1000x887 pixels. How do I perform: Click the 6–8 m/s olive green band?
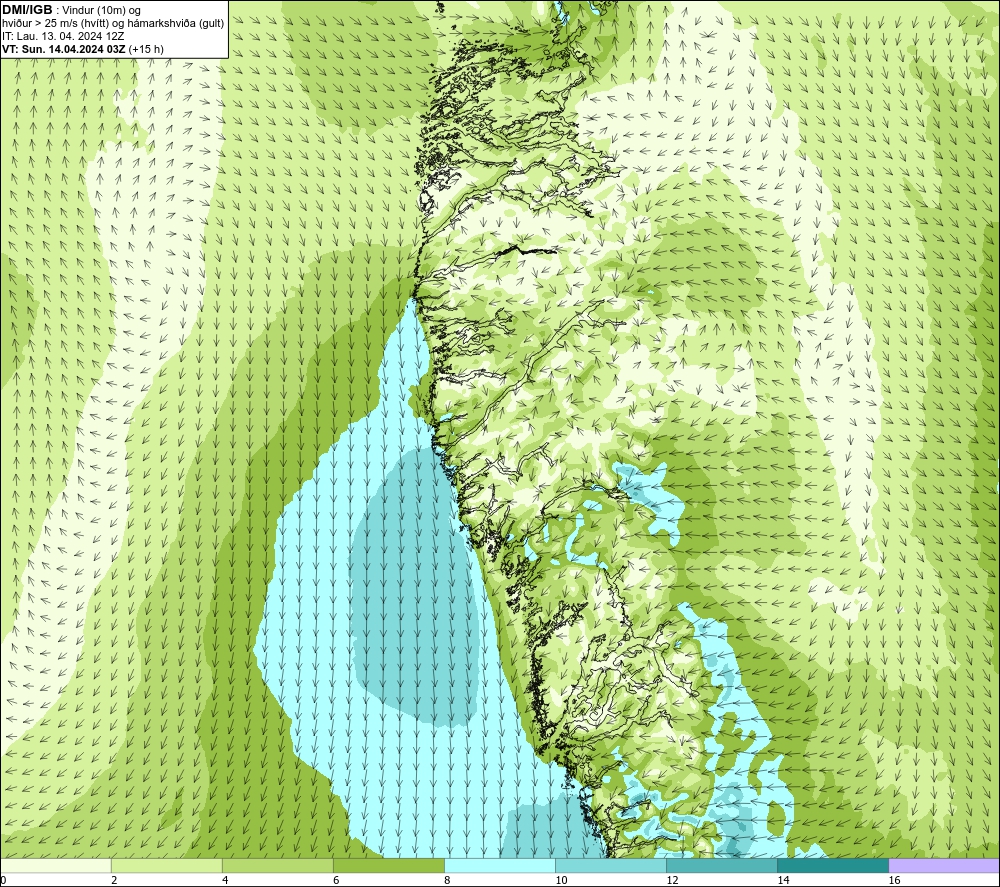coord(389,865)
